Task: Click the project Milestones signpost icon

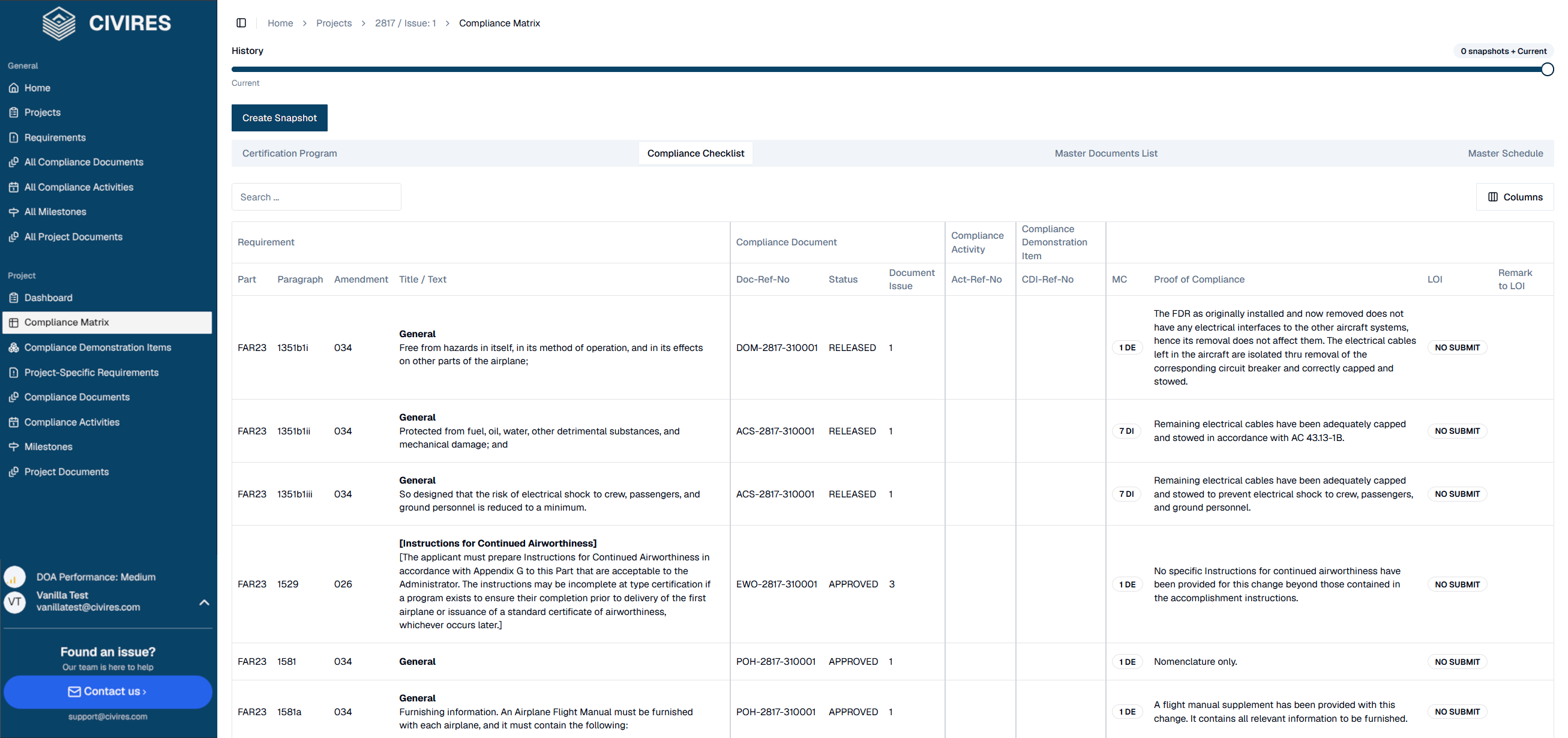Action: tap(13, 446)
